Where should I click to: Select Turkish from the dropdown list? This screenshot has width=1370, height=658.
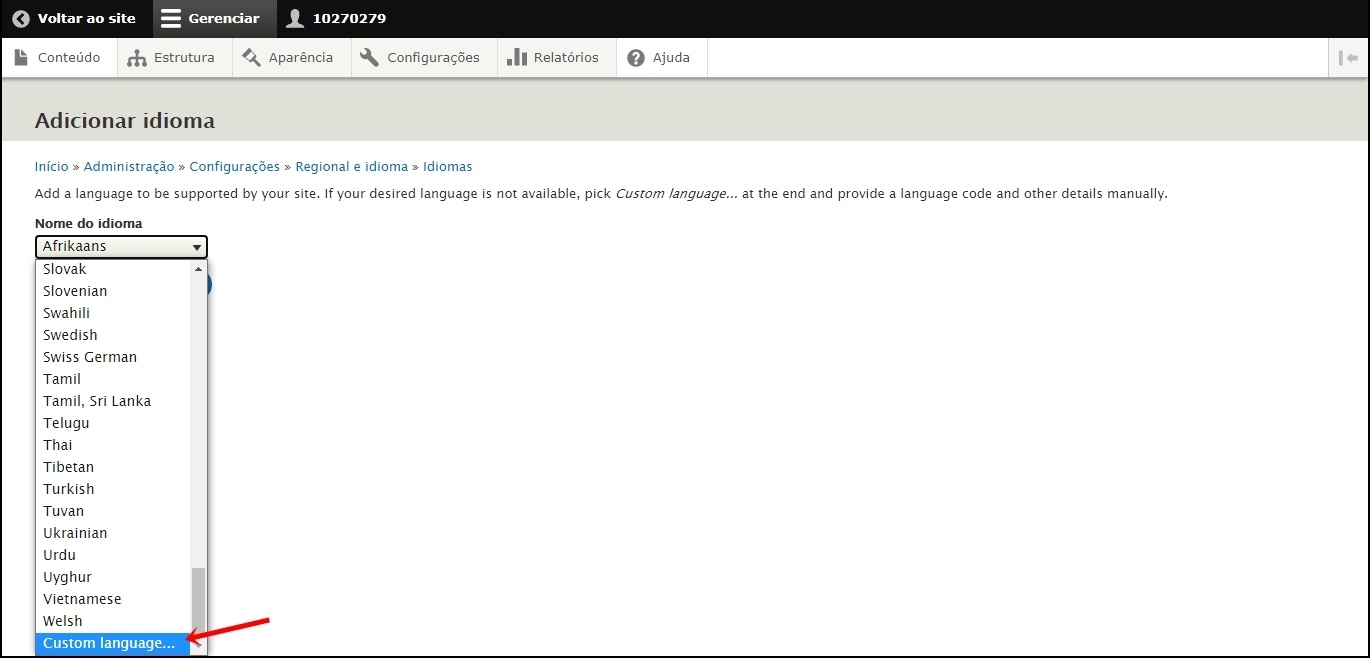(x=68, y=489)
